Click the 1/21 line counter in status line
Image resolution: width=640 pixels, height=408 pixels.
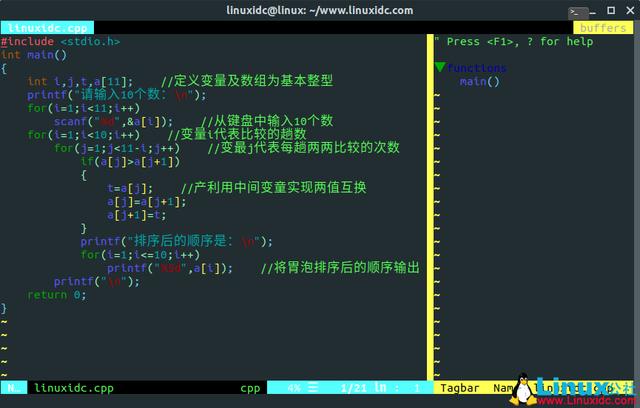(x=354, y=388)
